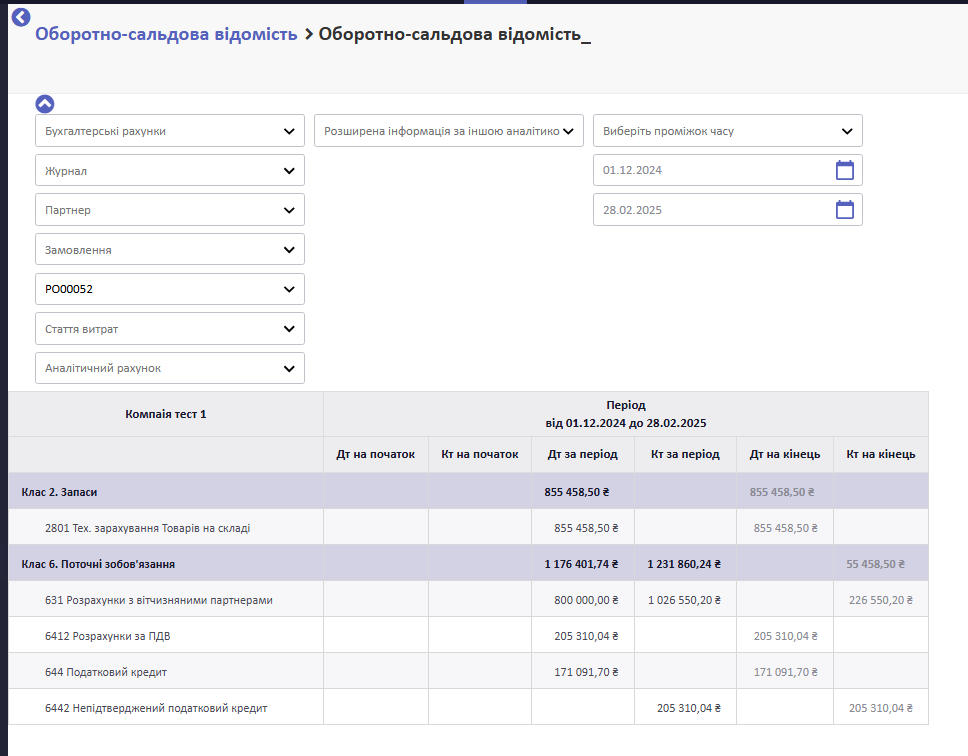Click the Дт на початок column header
Image resolution: width=968 pixels, height=756 pixels.
375,454
